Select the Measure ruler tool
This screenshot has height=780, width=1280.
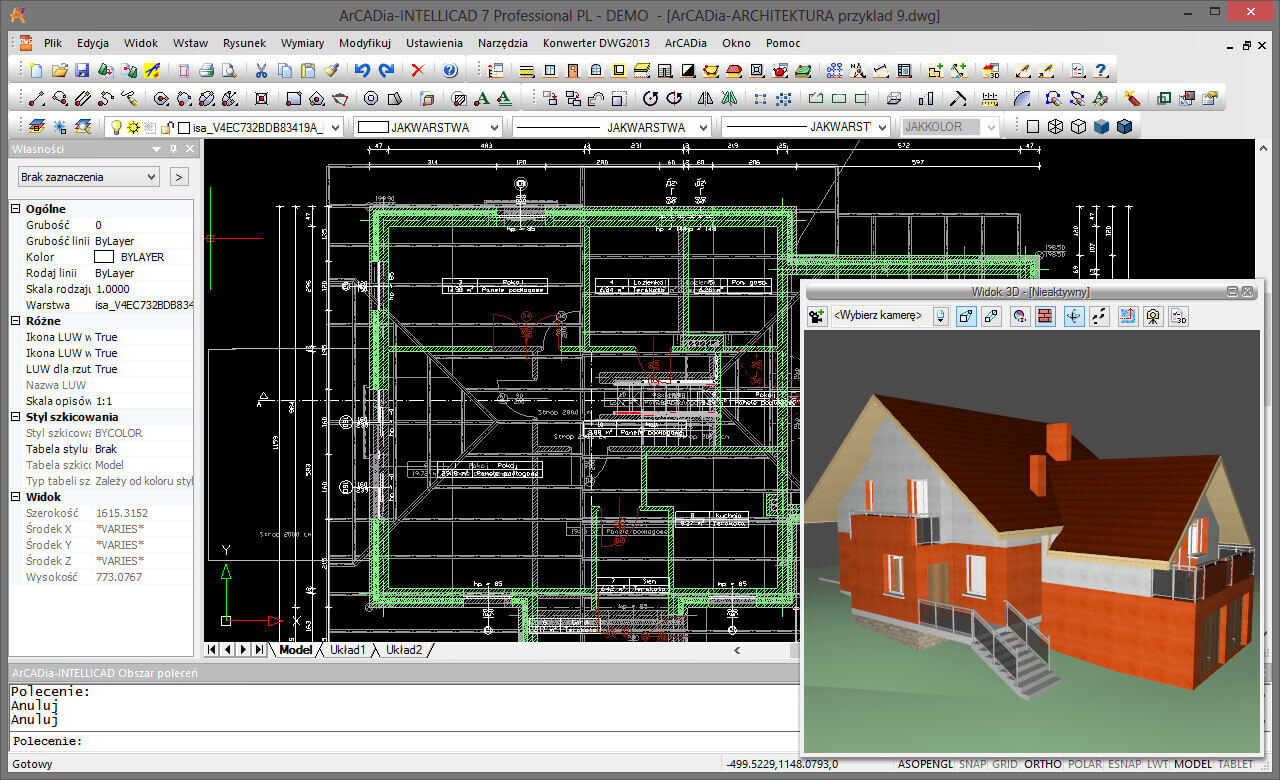991,99
